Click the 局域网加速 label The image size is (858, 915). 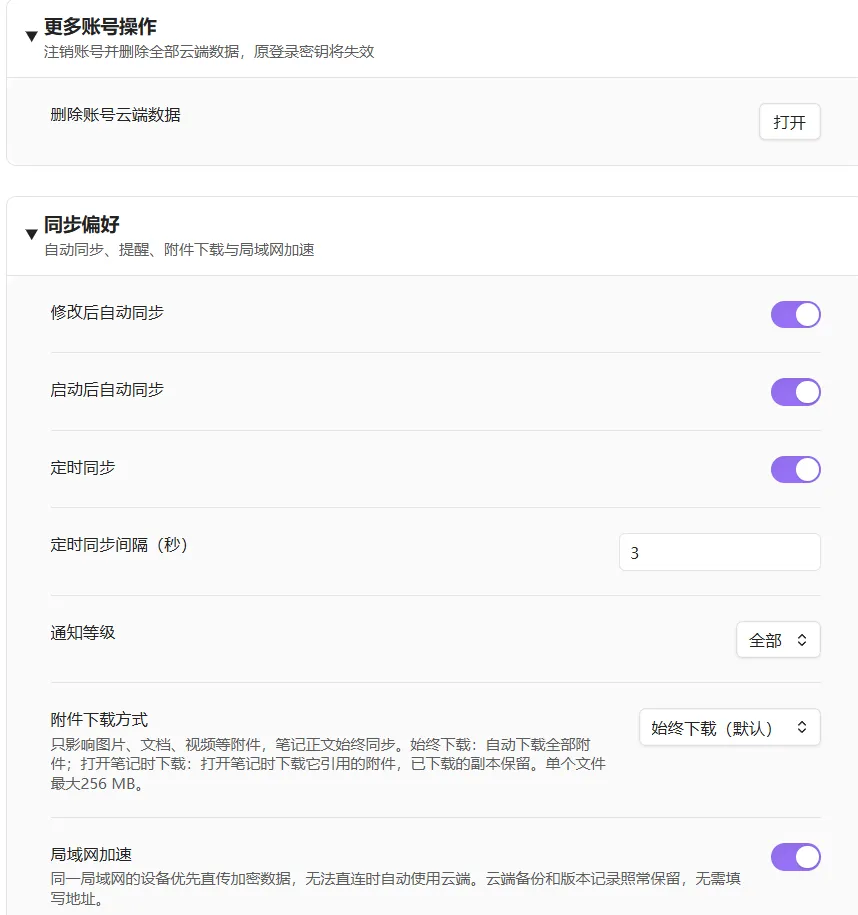pos(91,854)
